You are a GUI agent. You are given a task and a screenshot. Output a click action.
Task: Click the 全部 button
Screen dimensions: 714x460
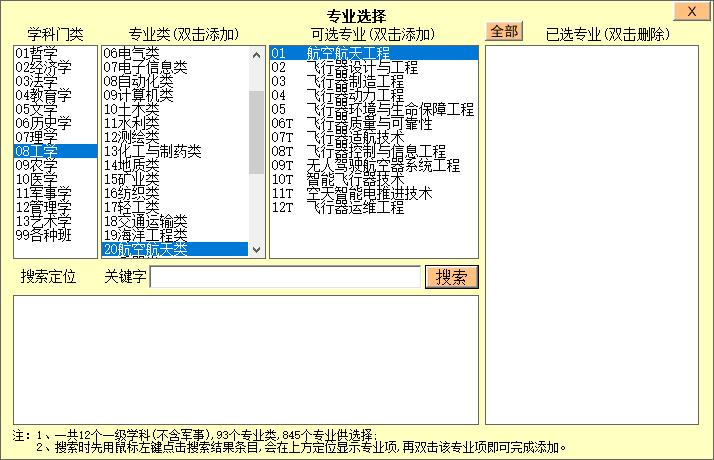click(x=504, y=31)
